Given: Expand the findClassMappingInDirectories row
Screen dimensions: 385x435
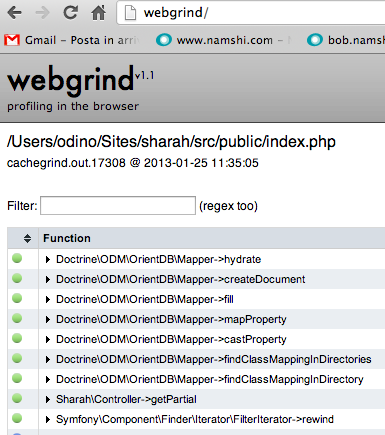Looking at the screenshot, I should (47, 359).
